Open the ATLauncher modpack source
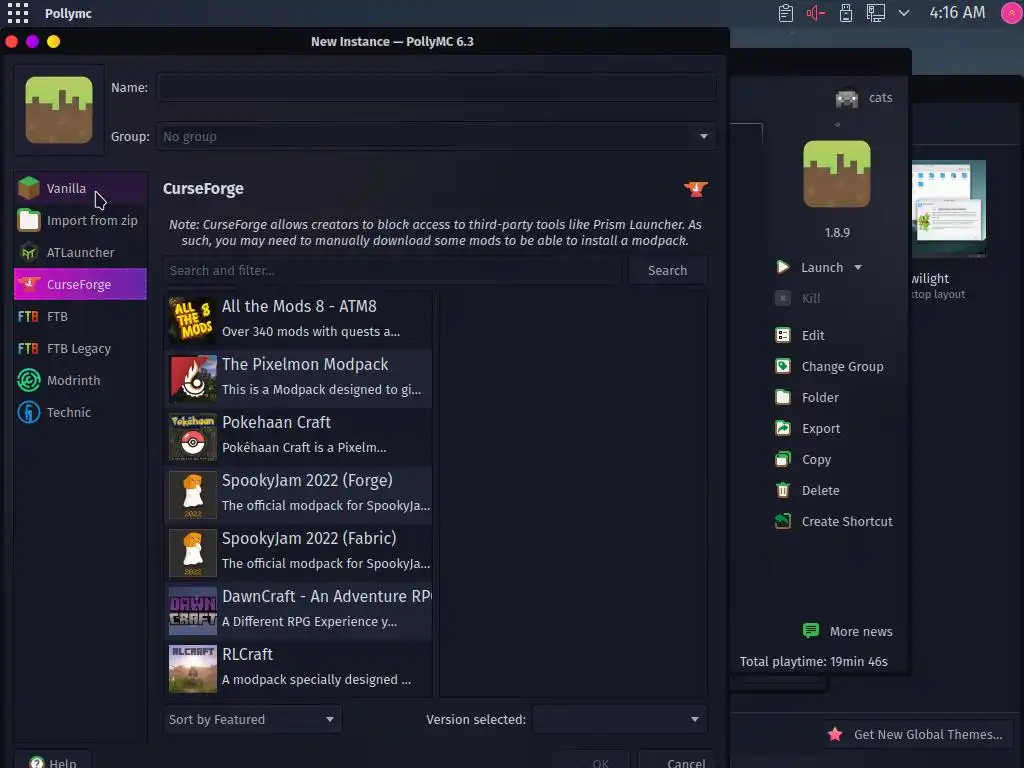Screen dimensions: 1024x768 (80, 252)
